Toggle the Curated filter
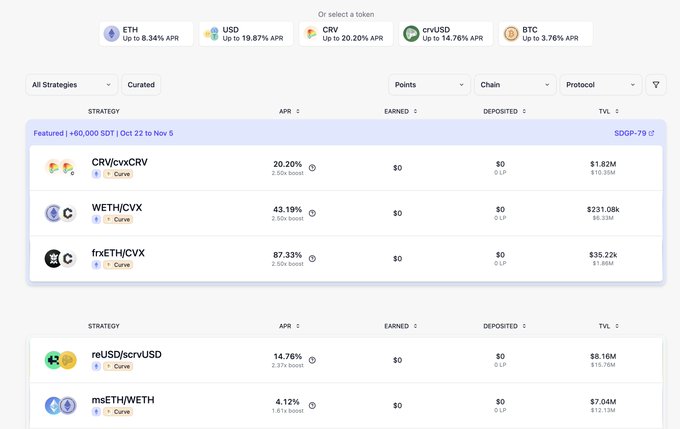680x429 pixels. pyautogui.click(x=141, y=85)
